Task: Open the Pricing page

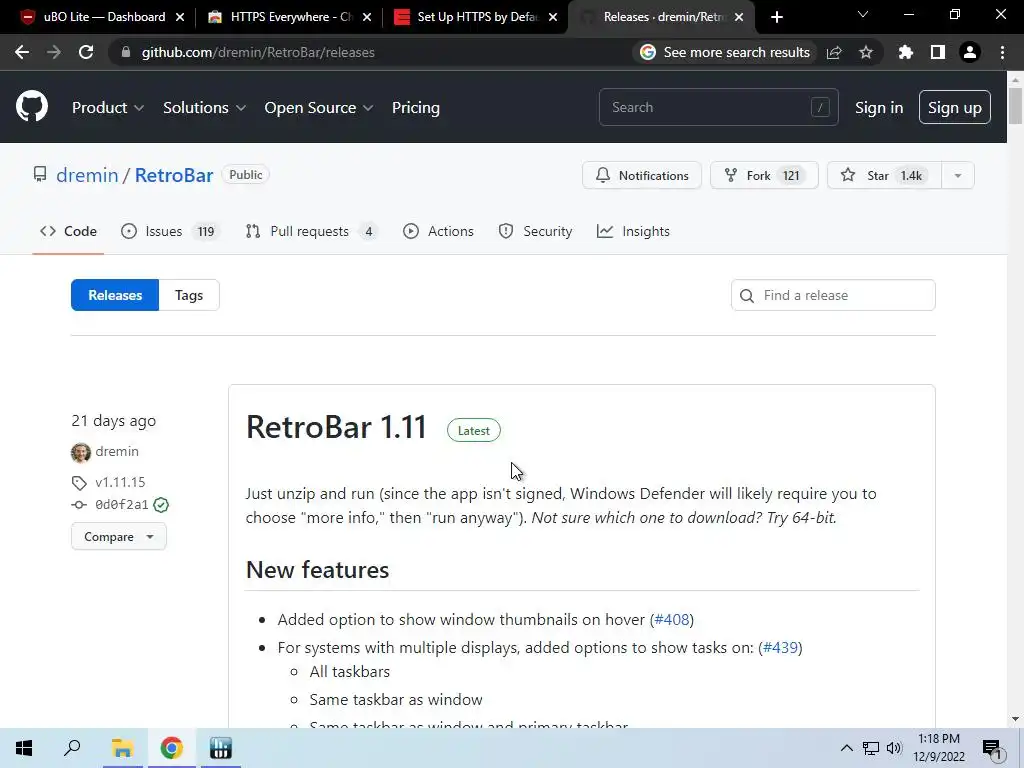Action: tap(415, 108)
